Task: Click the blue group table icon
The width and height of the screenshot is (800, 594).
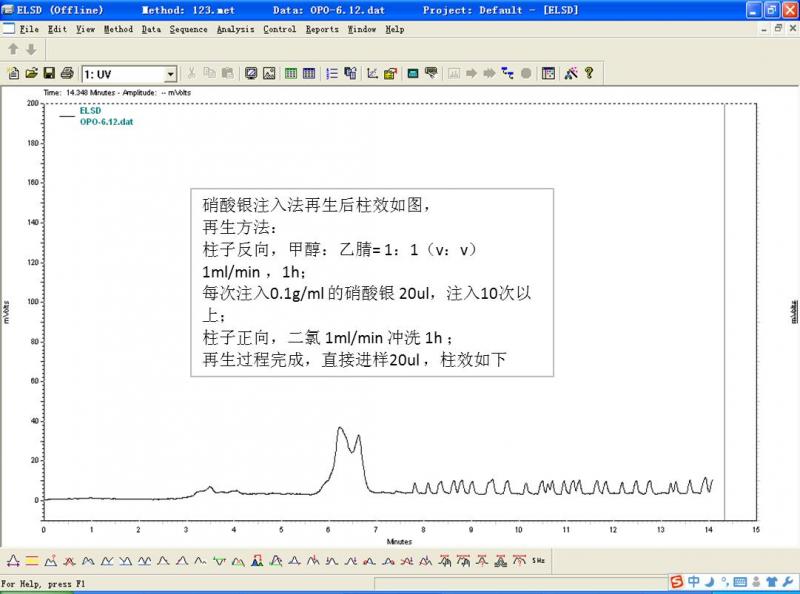Action: pos(309,73)
